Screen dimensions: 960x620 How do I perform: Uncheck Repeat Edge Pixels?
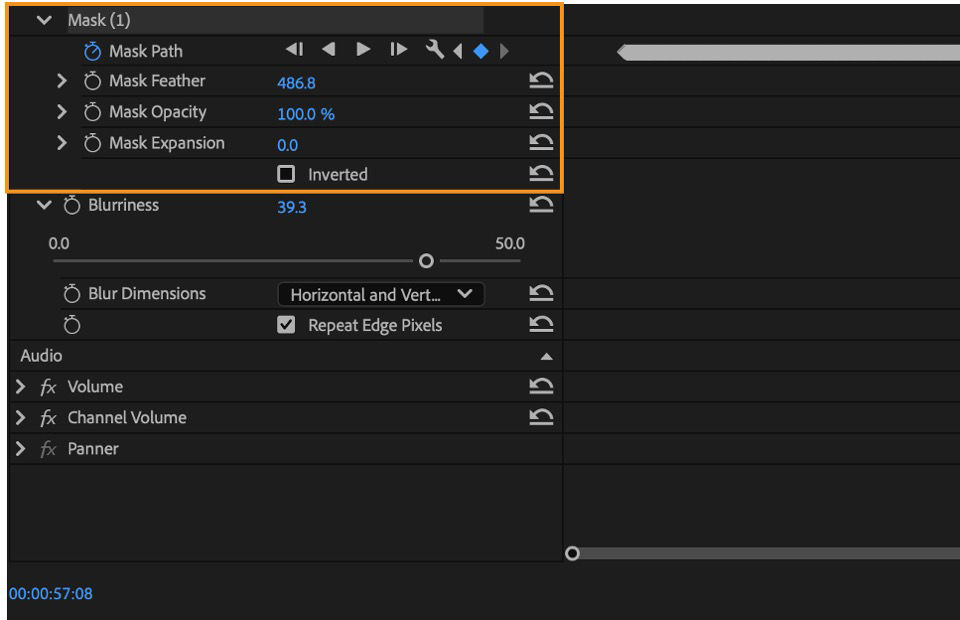tap(286, 324)
